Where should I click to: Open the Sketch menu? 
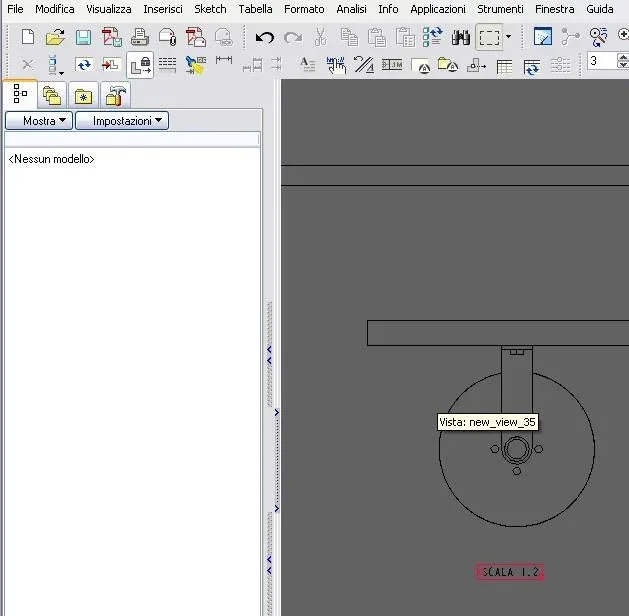click(x=210, y=9)
